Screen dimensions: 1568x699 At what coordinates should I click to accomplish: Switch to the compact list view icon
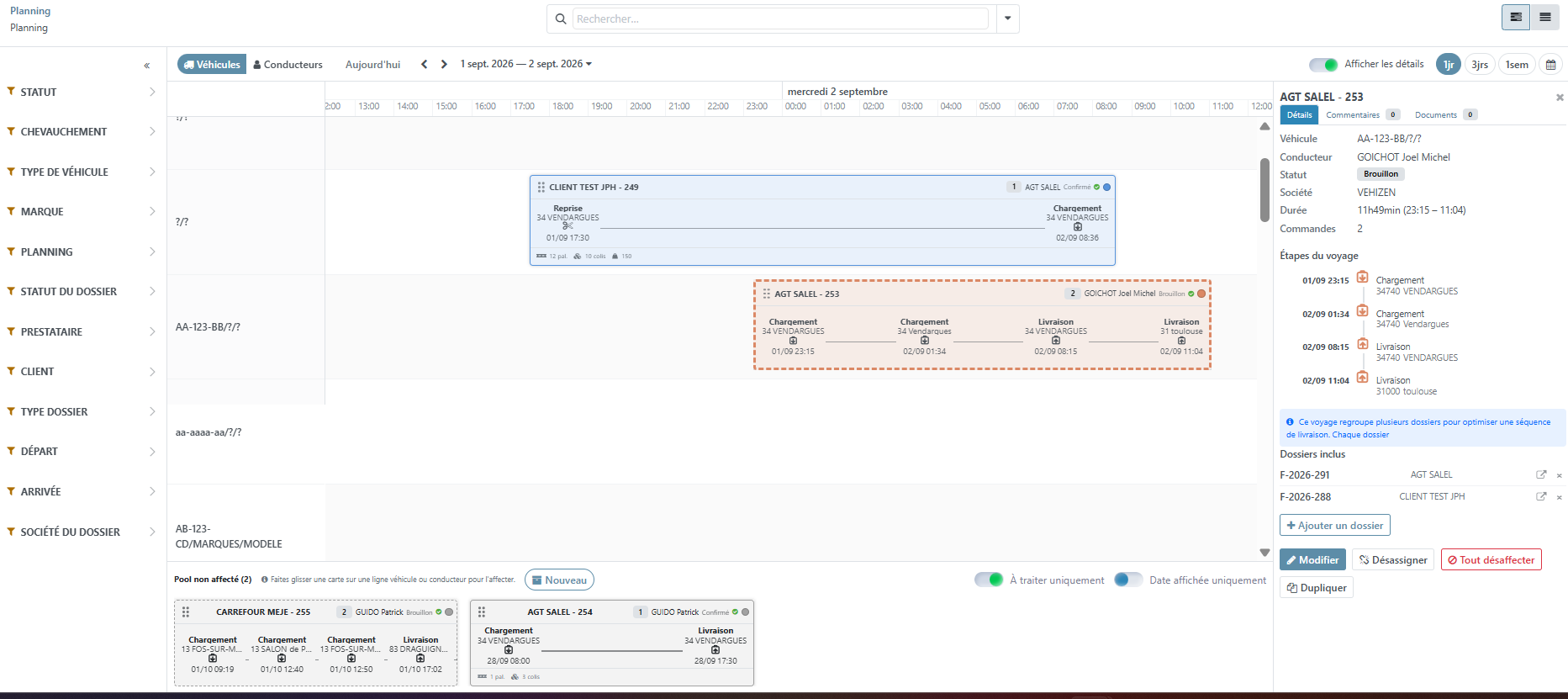[x=1545, y=17]
